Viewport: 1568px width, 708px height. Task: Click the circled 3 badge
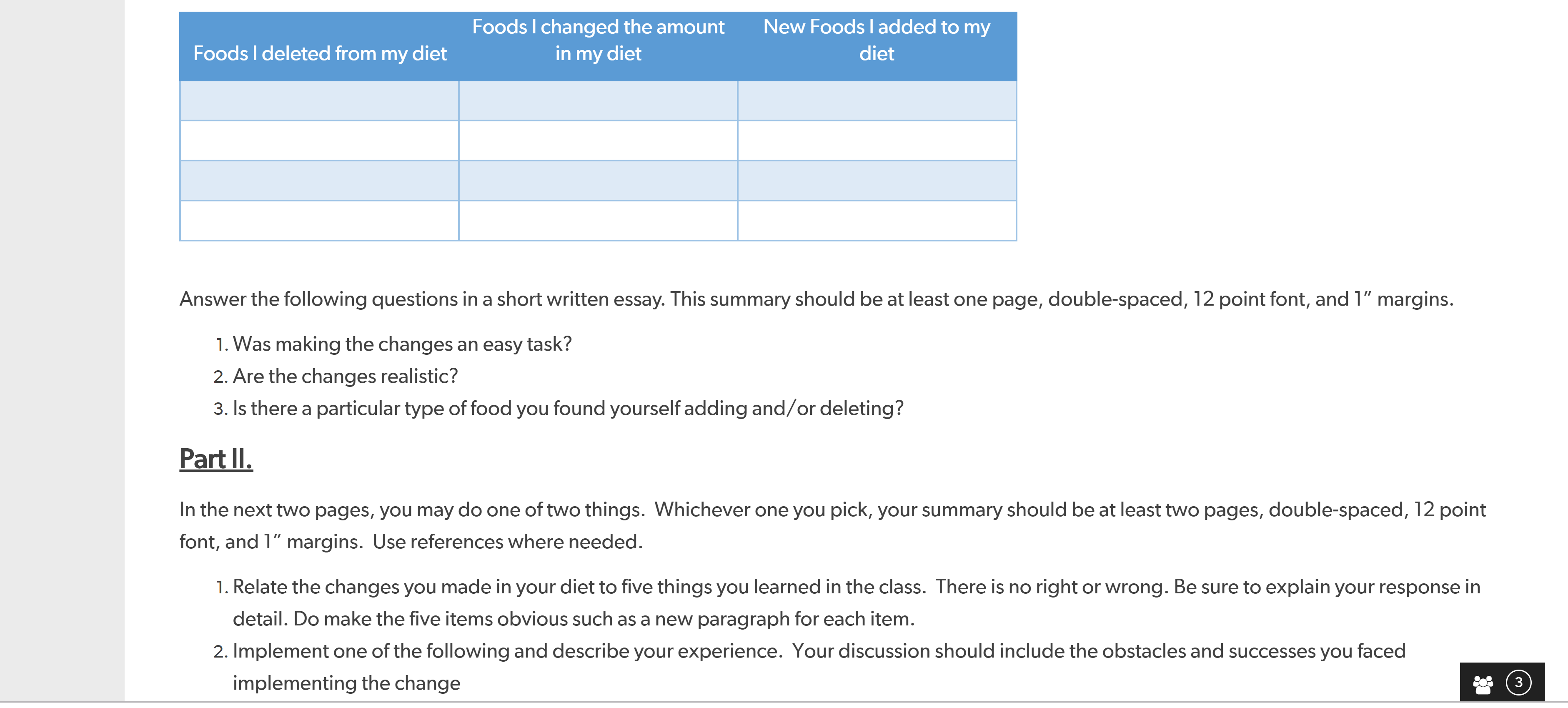pos(1518,683)
